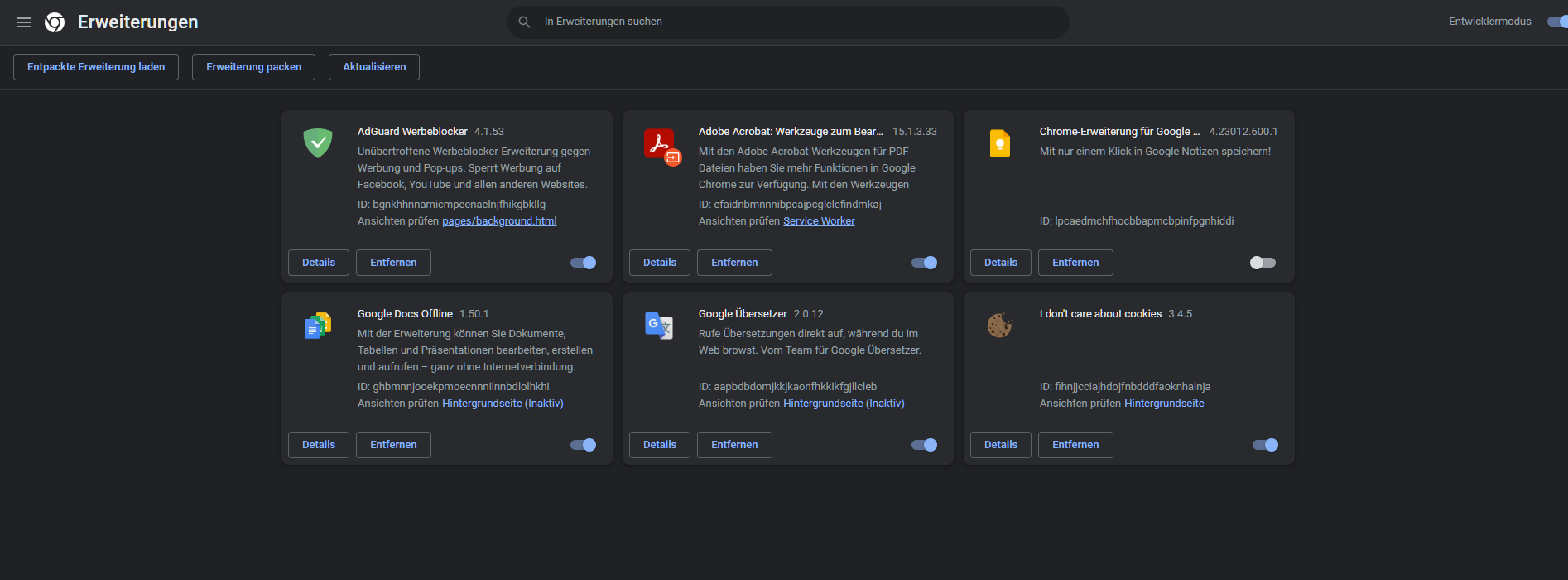
Task: Click the cookie extension icon
Action: pyautogui.click(x=1000, y=325)
